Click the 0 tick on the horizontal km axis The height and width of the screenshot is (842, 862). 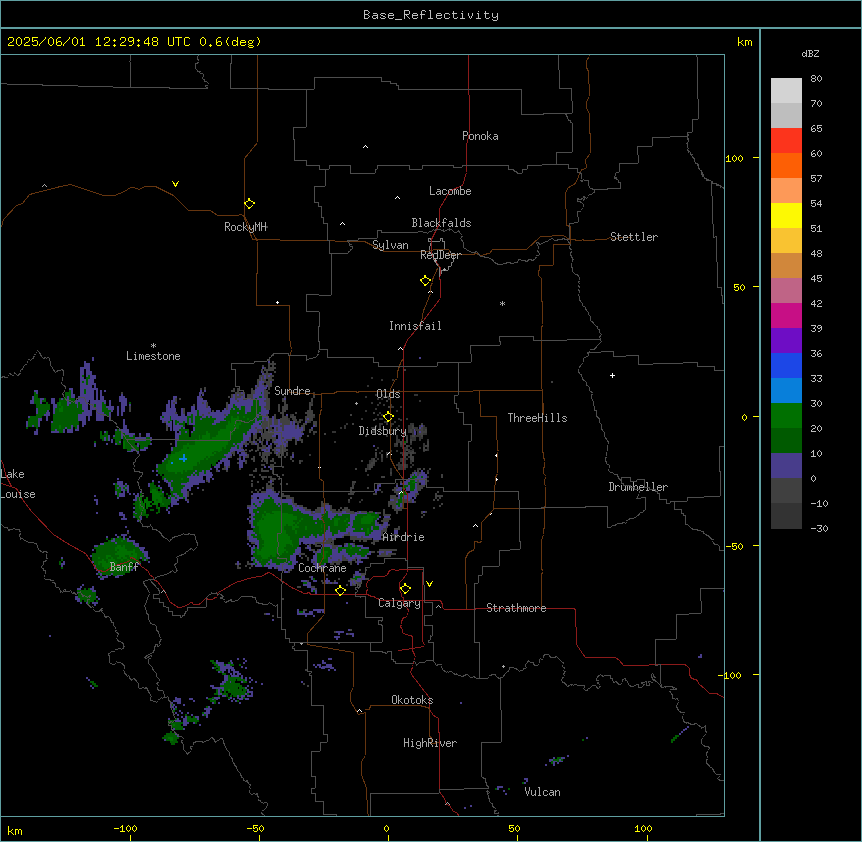pyautogui.click(x=386, y=828)
